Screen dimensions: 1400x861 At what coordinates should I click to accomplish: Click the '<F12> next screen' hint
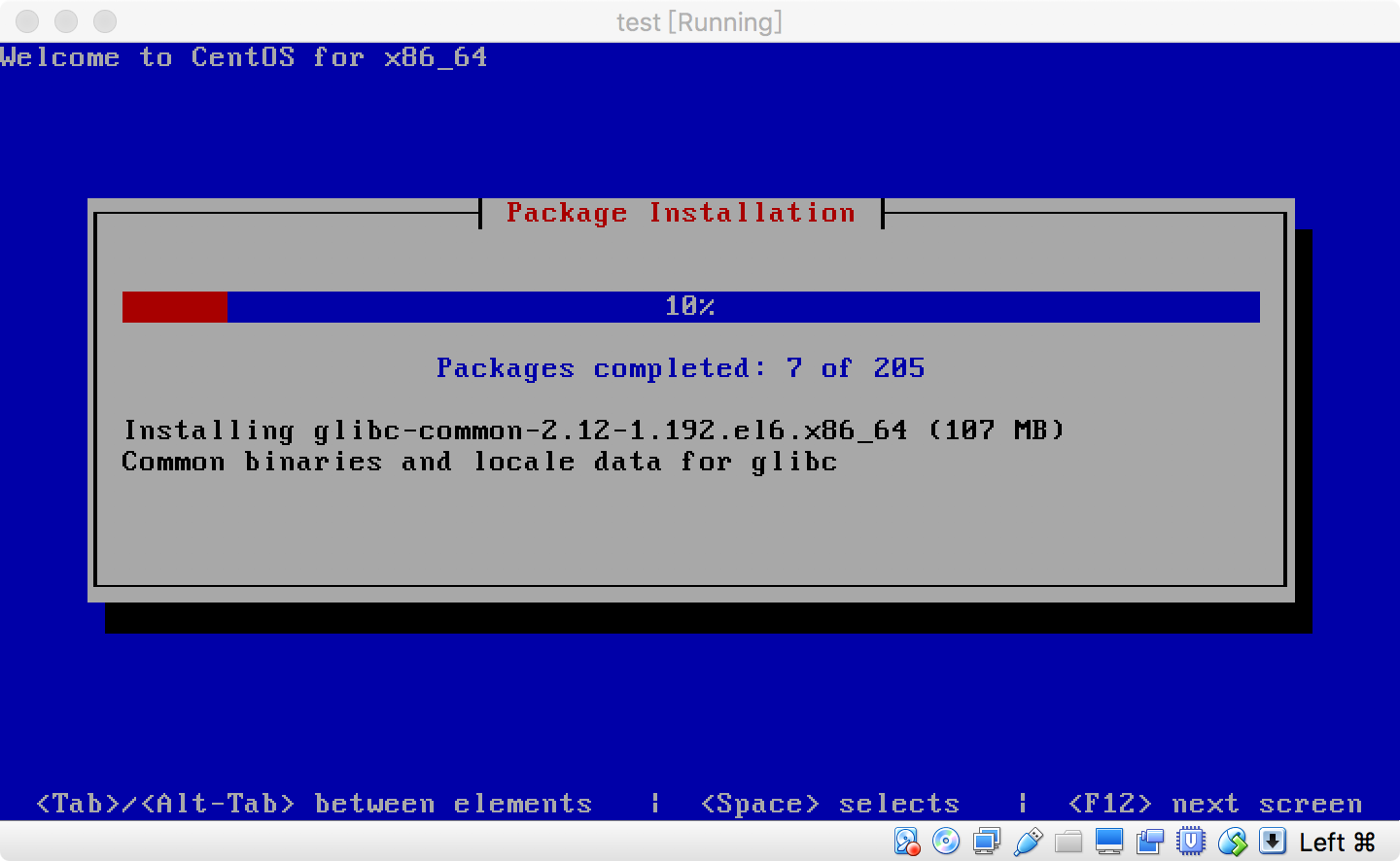tap(1215, 804)
